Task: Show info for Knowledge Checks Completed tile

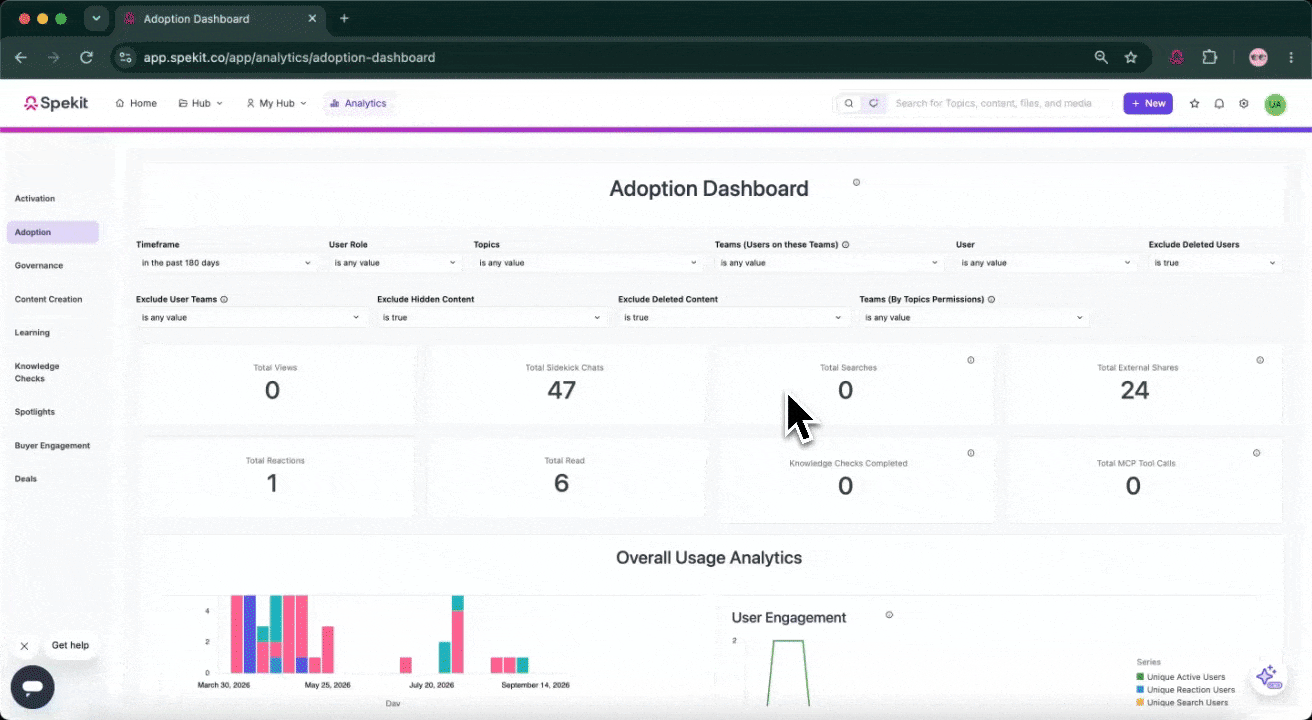Action: coord(970,453)
